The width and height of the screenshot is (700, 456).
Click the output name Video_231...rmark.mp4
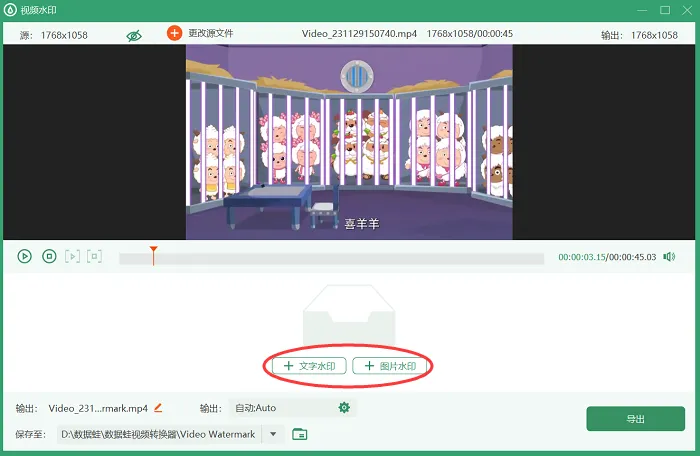98,408
